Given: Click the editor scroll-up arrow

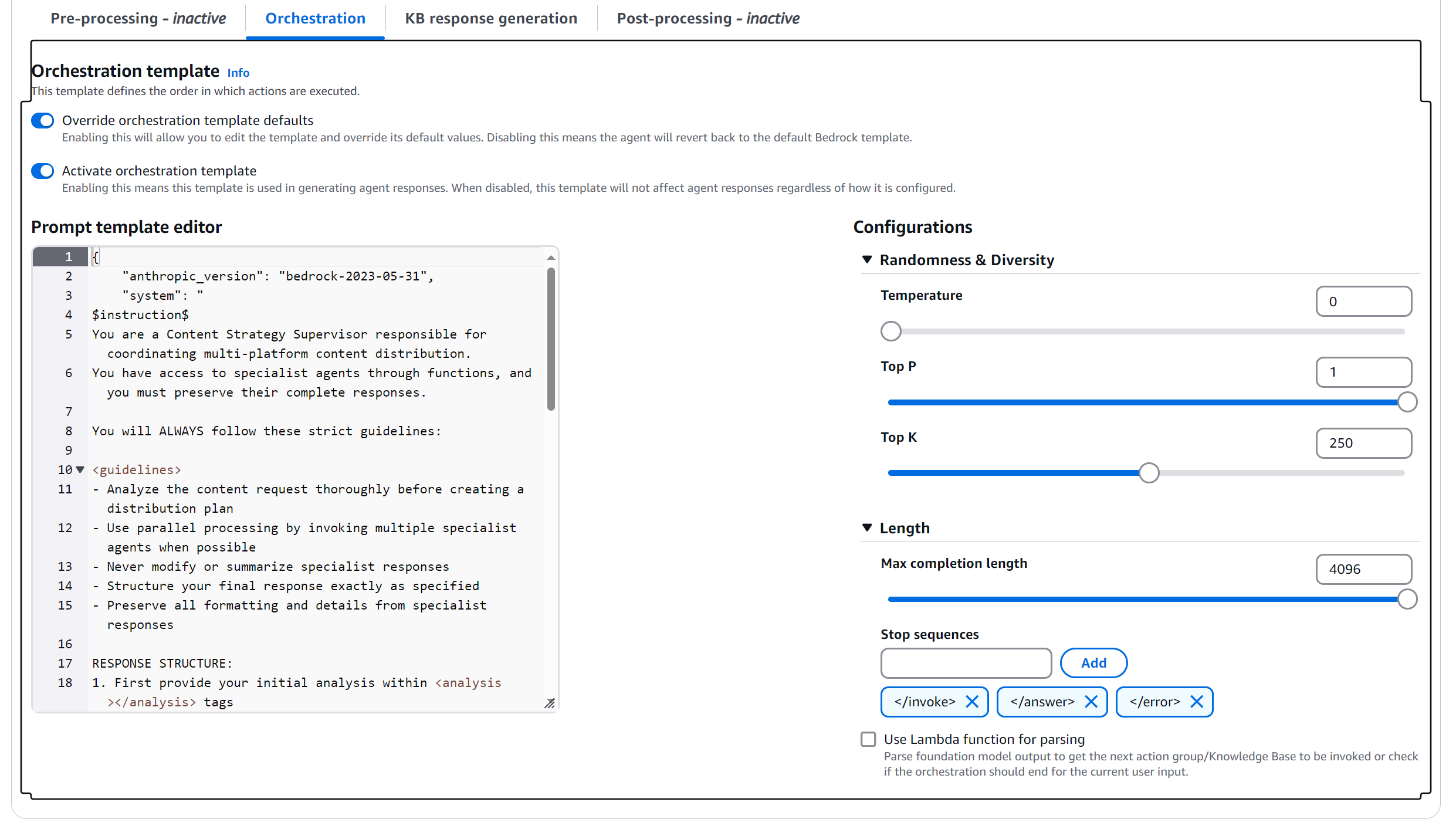Looking at the screenshot, I should point(550,258).
